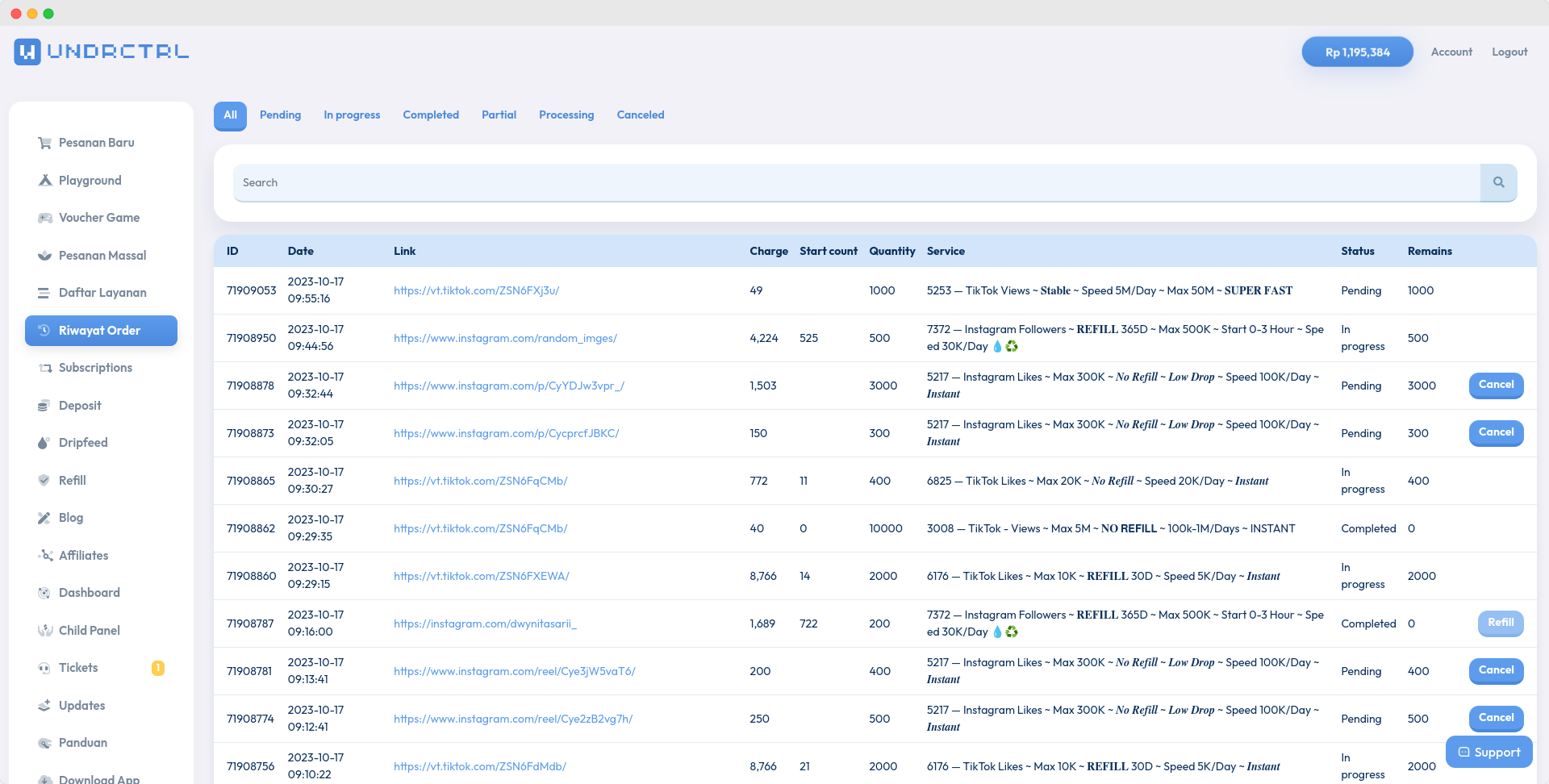The image size is (1549, 784).
Task: Click the Subscriptions icon in sidebar
Action: 45,368
